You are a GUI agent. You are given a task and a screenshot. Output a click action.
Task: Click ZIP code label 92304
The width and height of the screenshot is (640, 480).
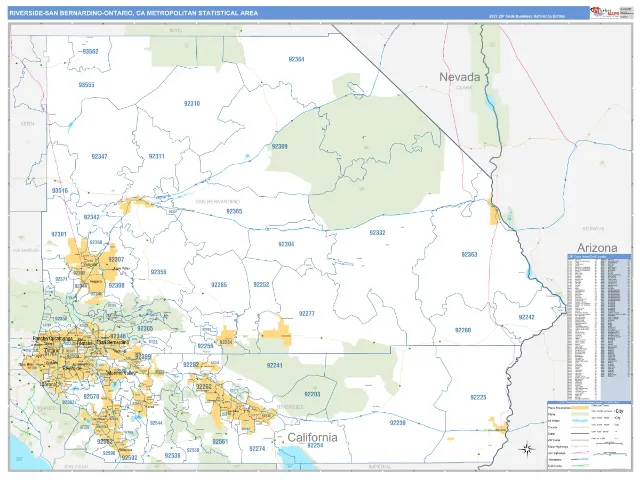(x=286, y=244)
